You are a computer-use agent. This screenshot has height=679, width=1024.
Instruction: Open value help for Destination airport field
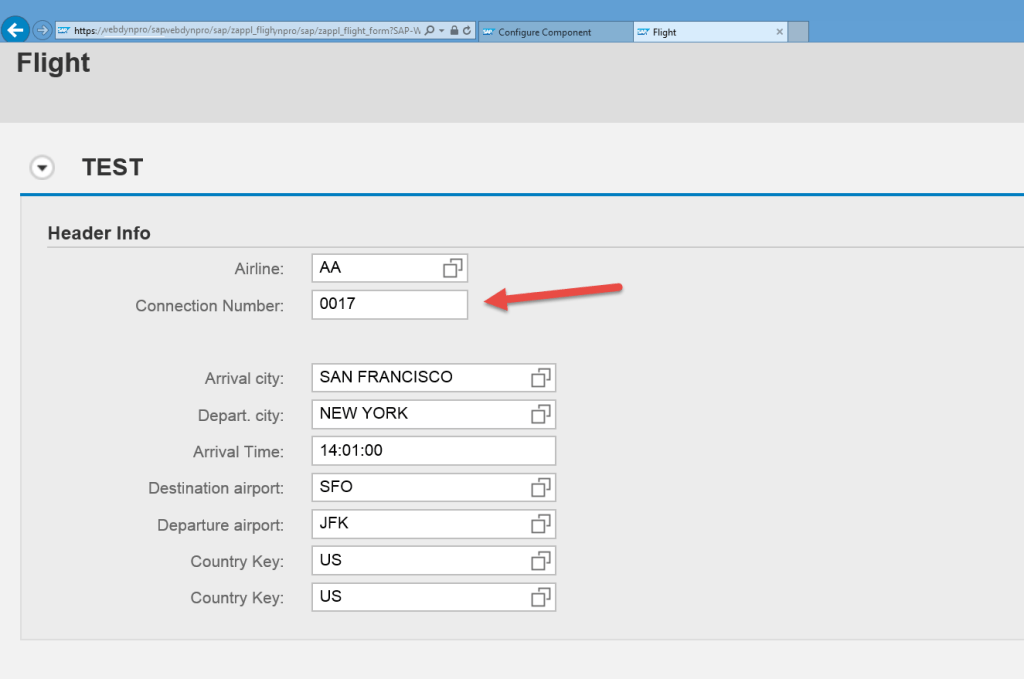[541, 487]
